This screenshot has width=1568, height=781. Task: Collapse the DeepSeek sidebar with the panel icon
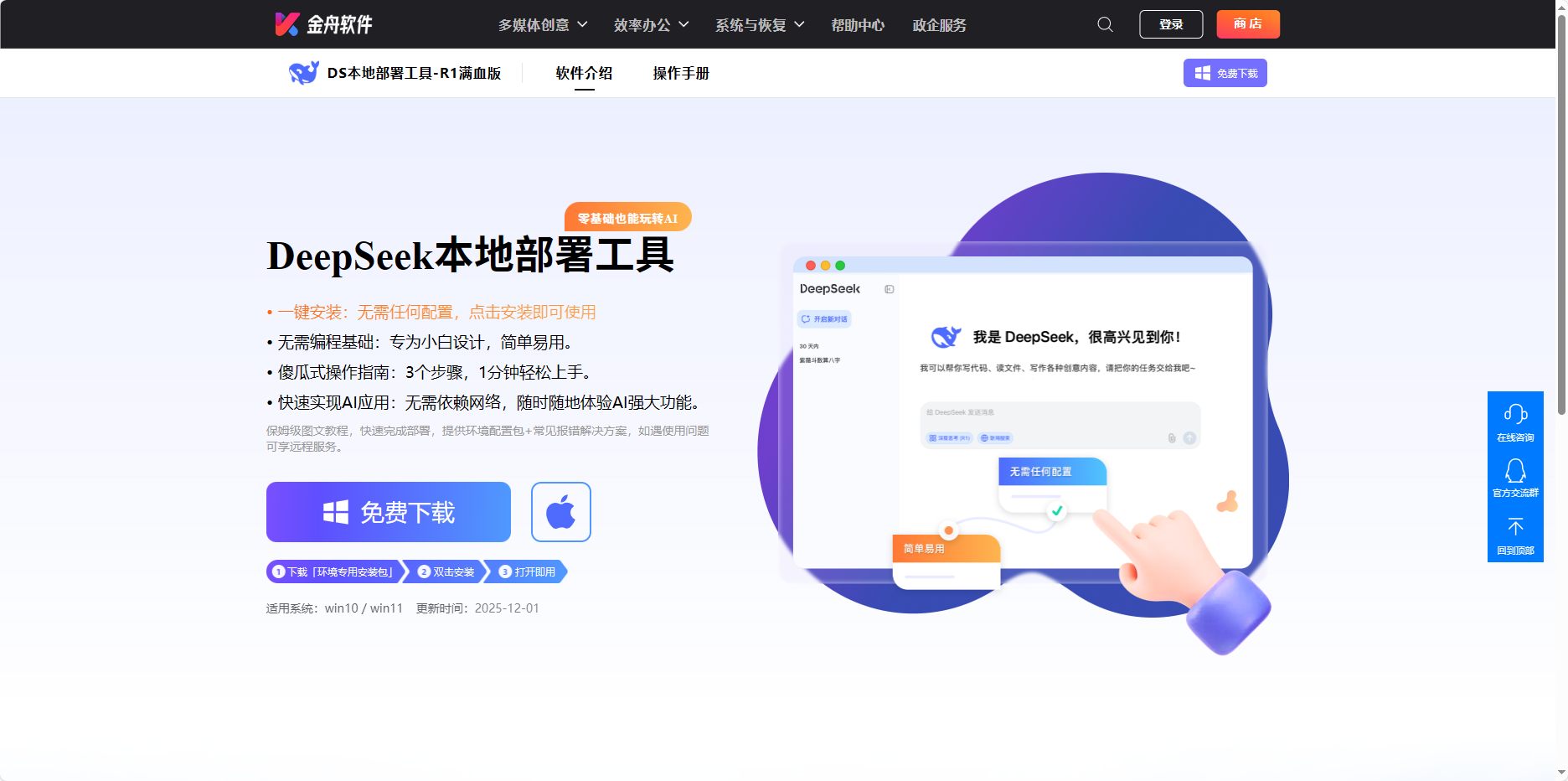[x=889, y=289]
